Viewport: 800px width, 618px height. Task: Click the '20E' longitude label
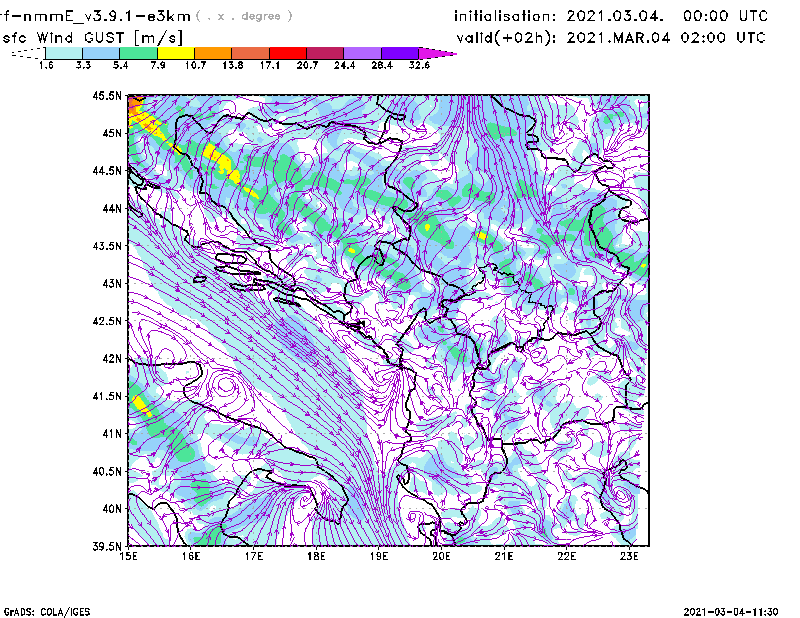[441, 556]
